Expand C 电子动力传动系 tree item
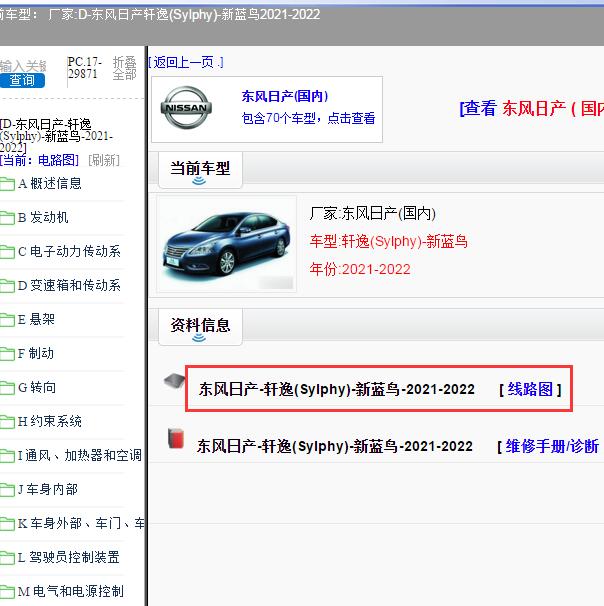 [x=69, y=252]
